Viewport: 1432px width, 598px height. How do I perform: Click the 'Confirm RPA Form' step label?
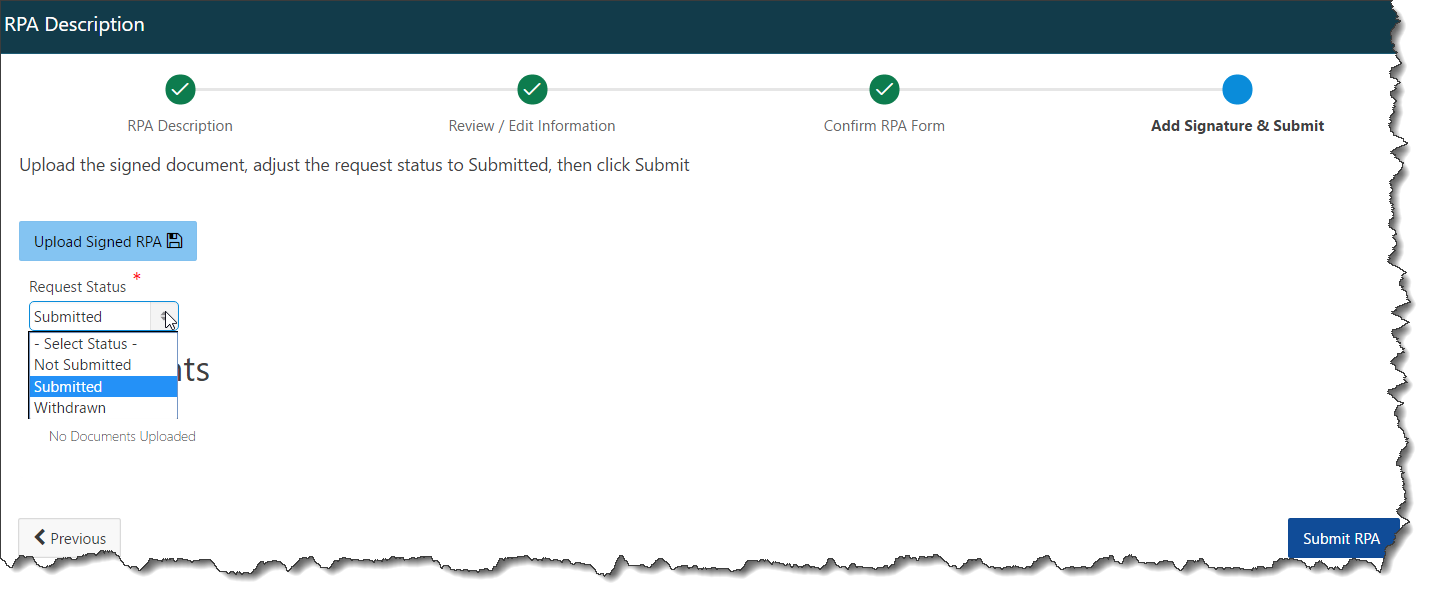[884, 126]
